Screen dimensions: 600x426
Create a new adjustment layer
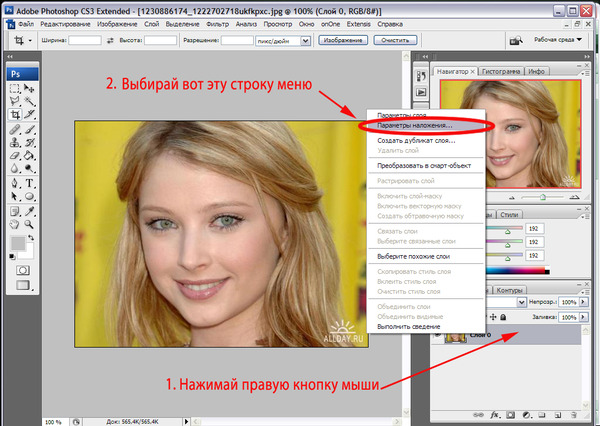pos(527,415)
